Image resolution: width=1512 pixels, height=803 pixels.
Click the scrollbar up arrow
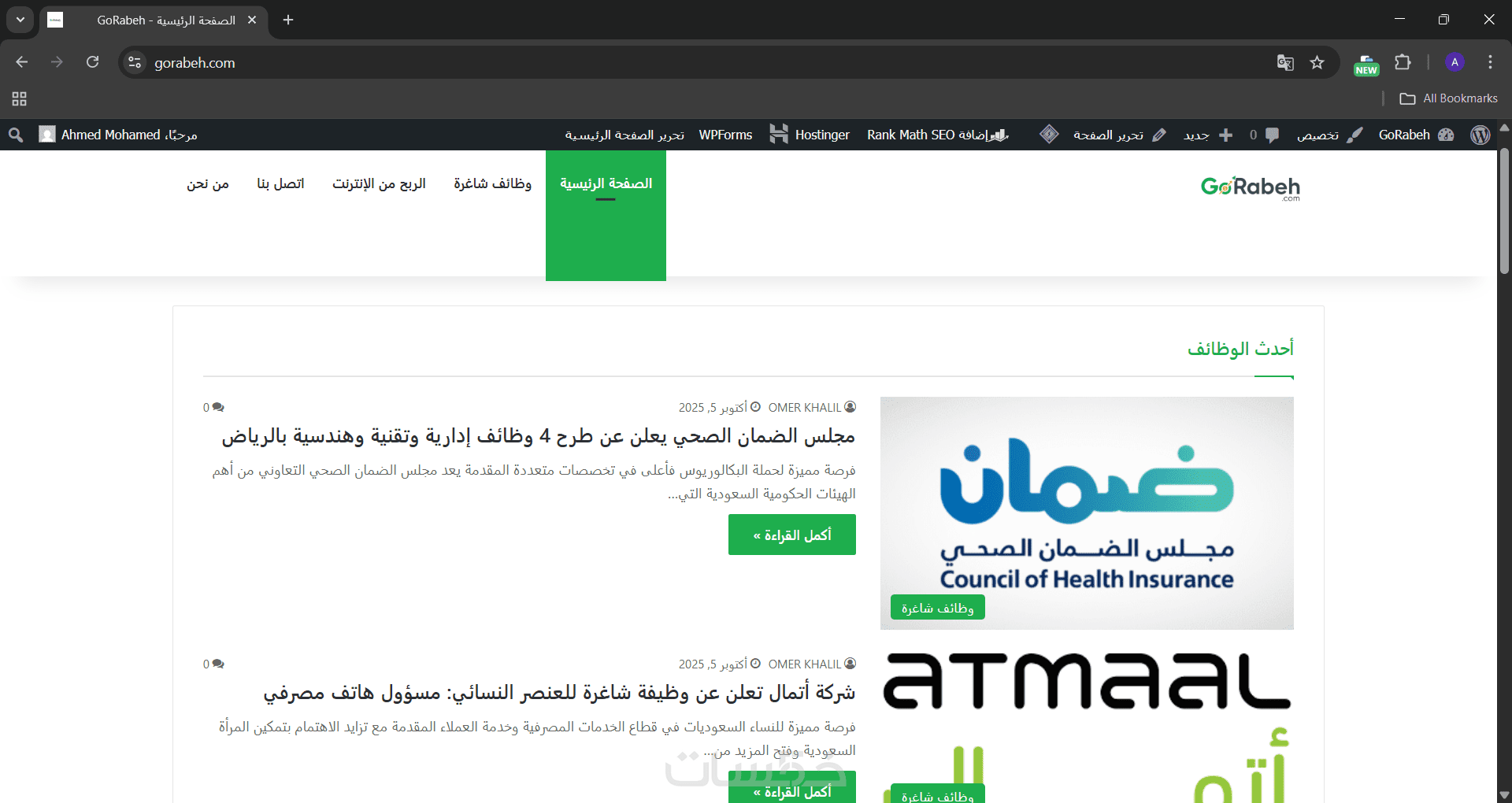point(1504,127)
